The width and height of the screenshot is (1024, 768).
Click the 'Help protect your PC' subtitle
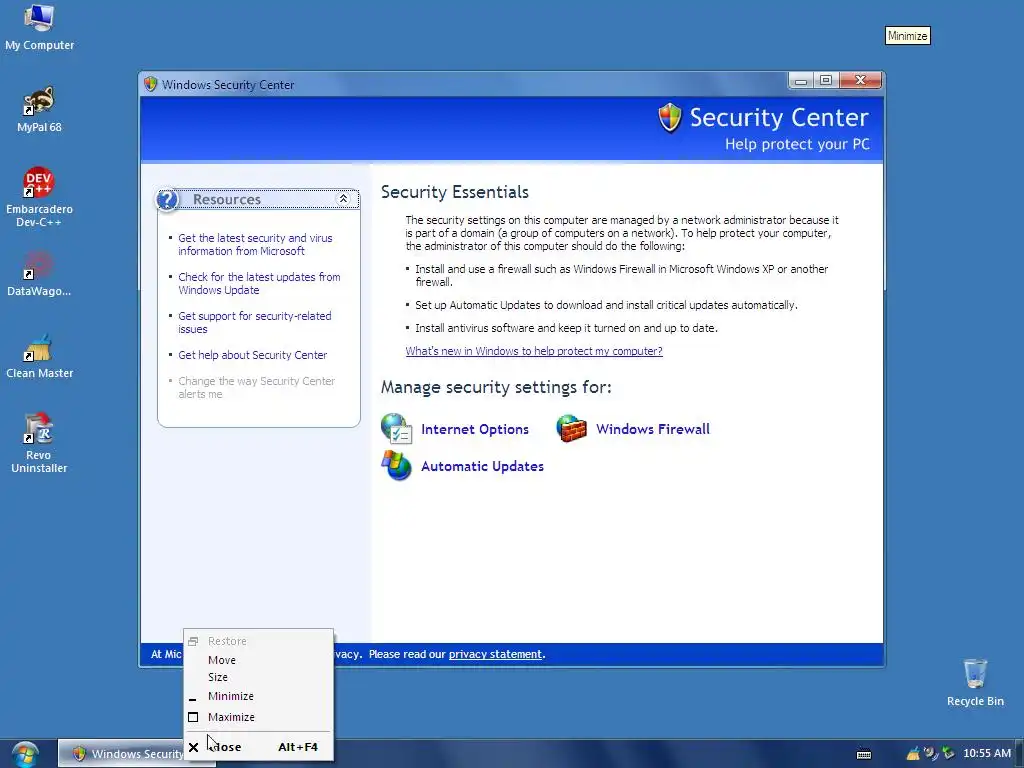point(797,144)
